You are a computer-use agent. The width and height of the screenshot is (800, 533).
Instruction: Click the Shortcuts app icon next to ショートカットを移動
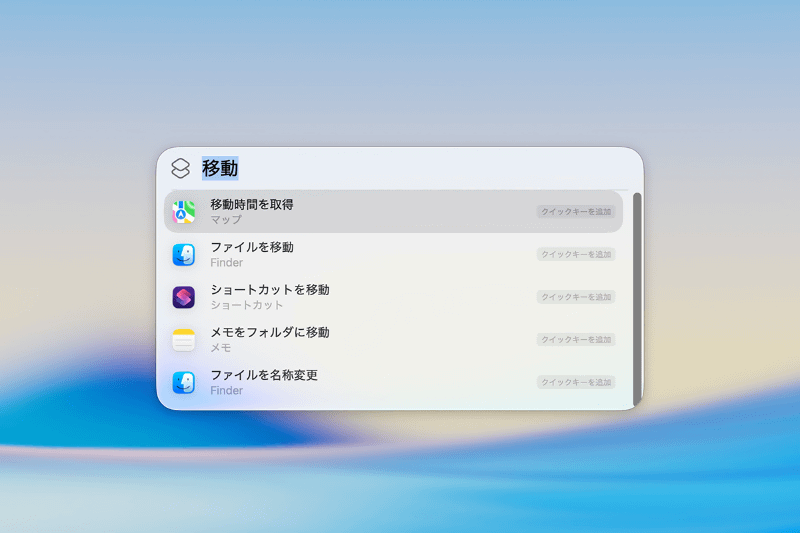coord(184,297)
